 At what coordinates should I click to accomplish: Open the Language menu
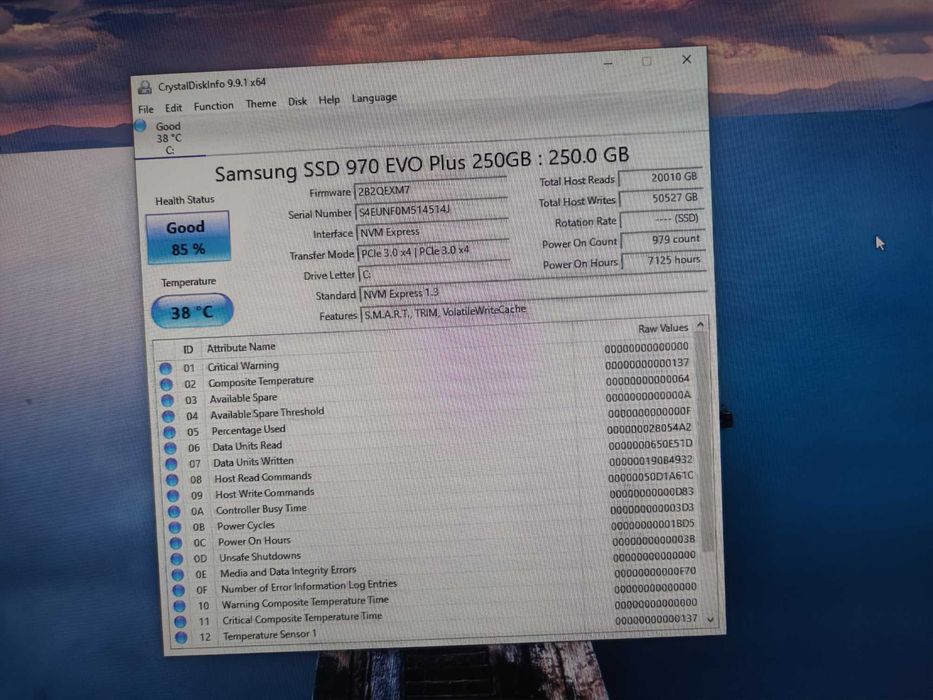pos(374,98)
